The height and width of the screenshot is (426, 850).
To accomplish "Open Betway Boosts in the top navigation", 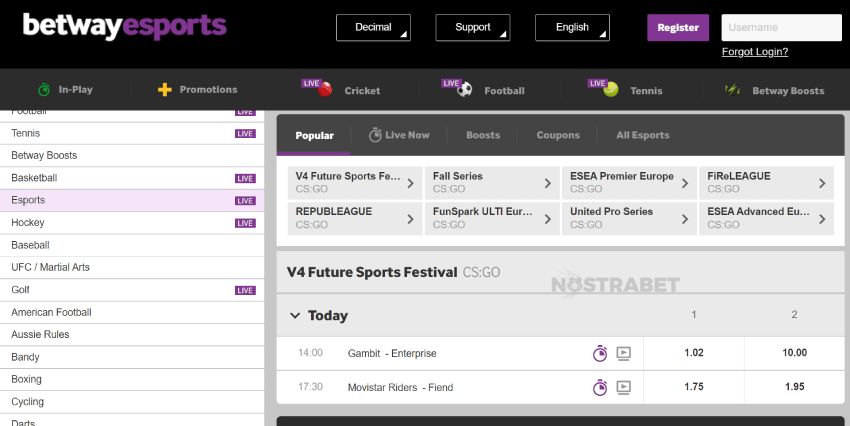I will coord(775,90).
